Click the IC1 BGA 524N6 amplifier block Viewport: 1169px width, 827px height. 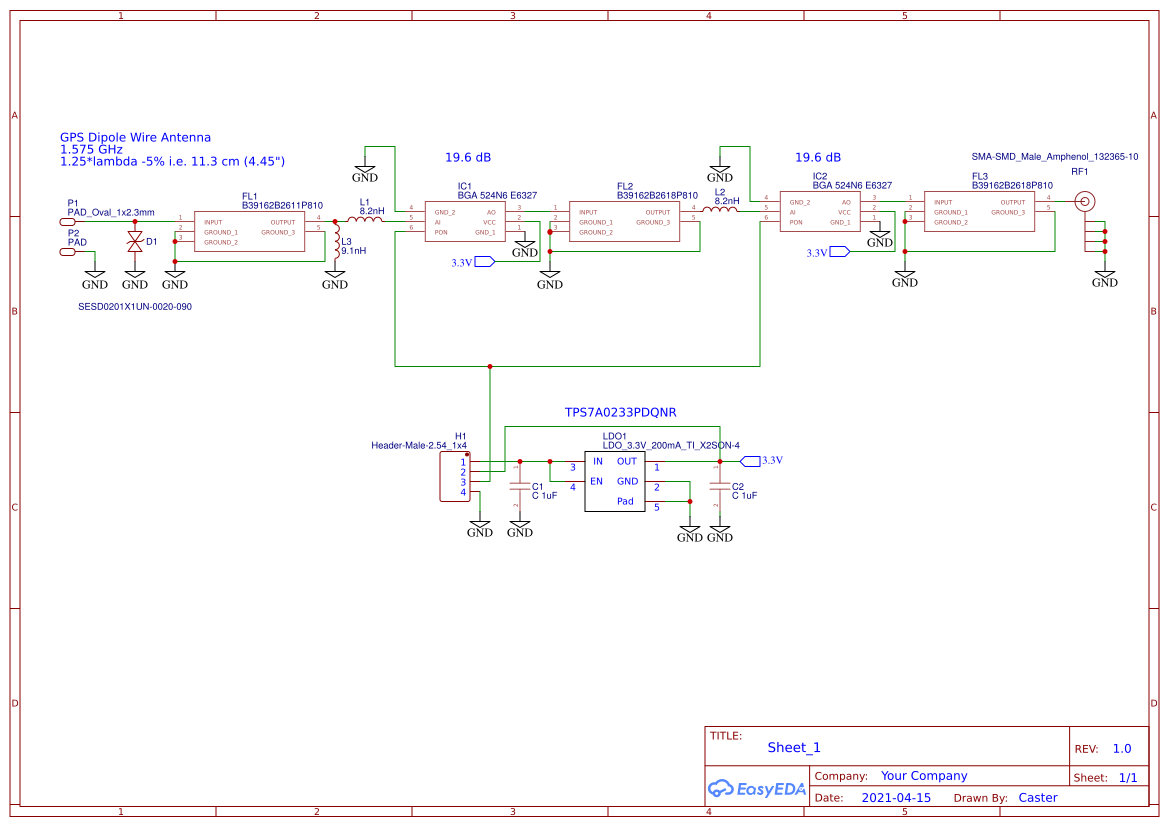pyautogui.click(x=467, y=220)
